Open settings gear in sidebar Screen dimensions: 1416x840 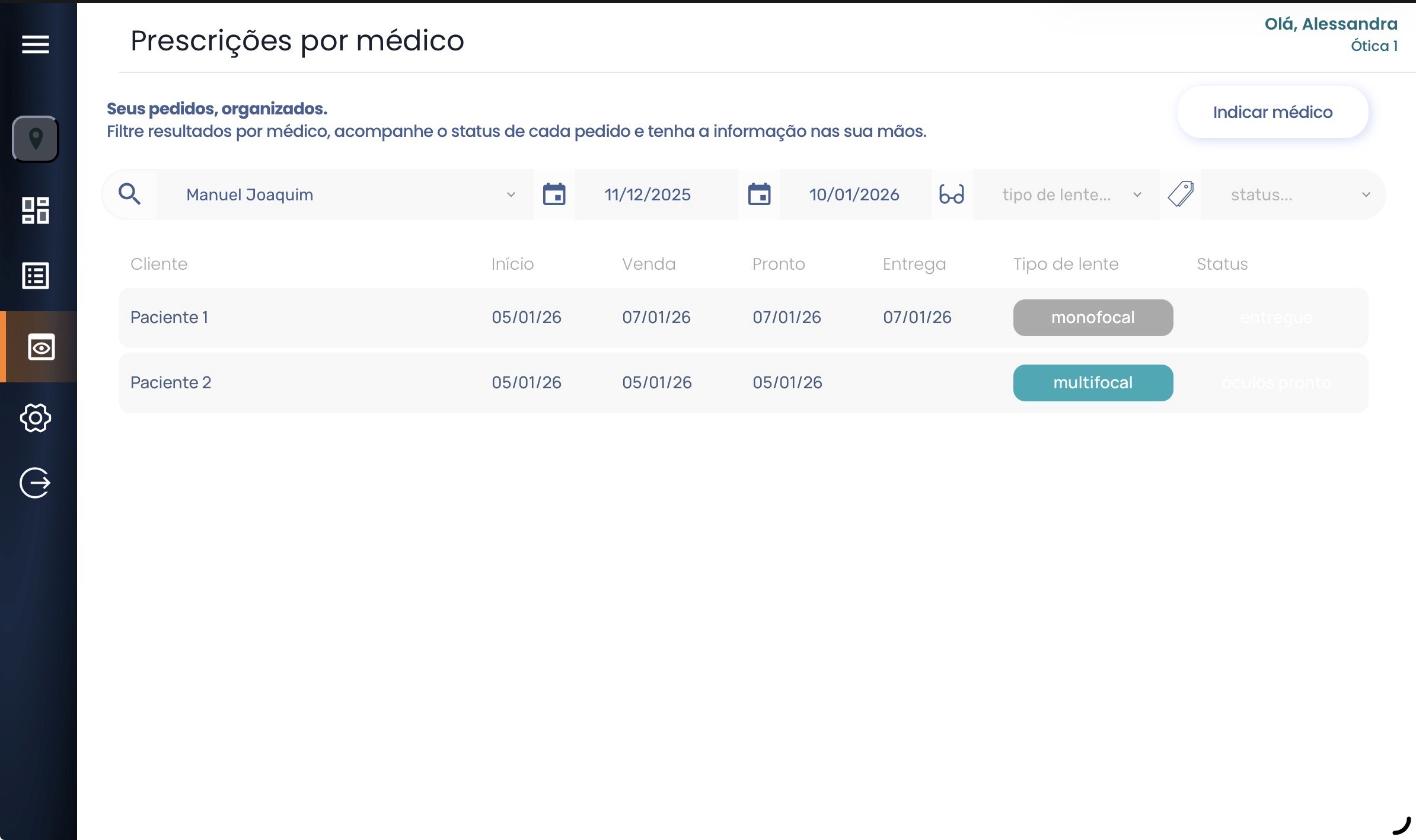pos(36,418)
